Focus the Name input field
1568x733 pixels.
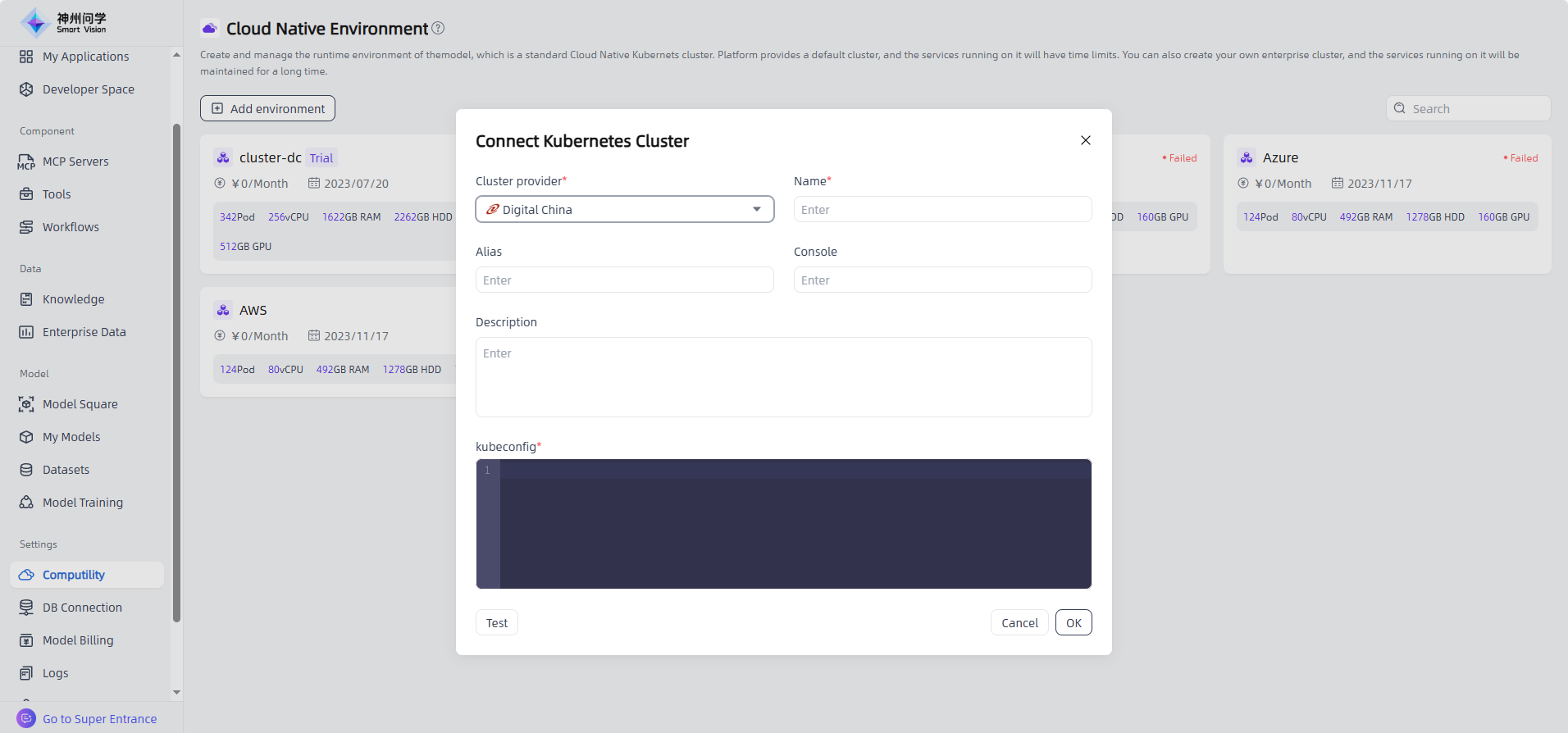click(941, 209)
